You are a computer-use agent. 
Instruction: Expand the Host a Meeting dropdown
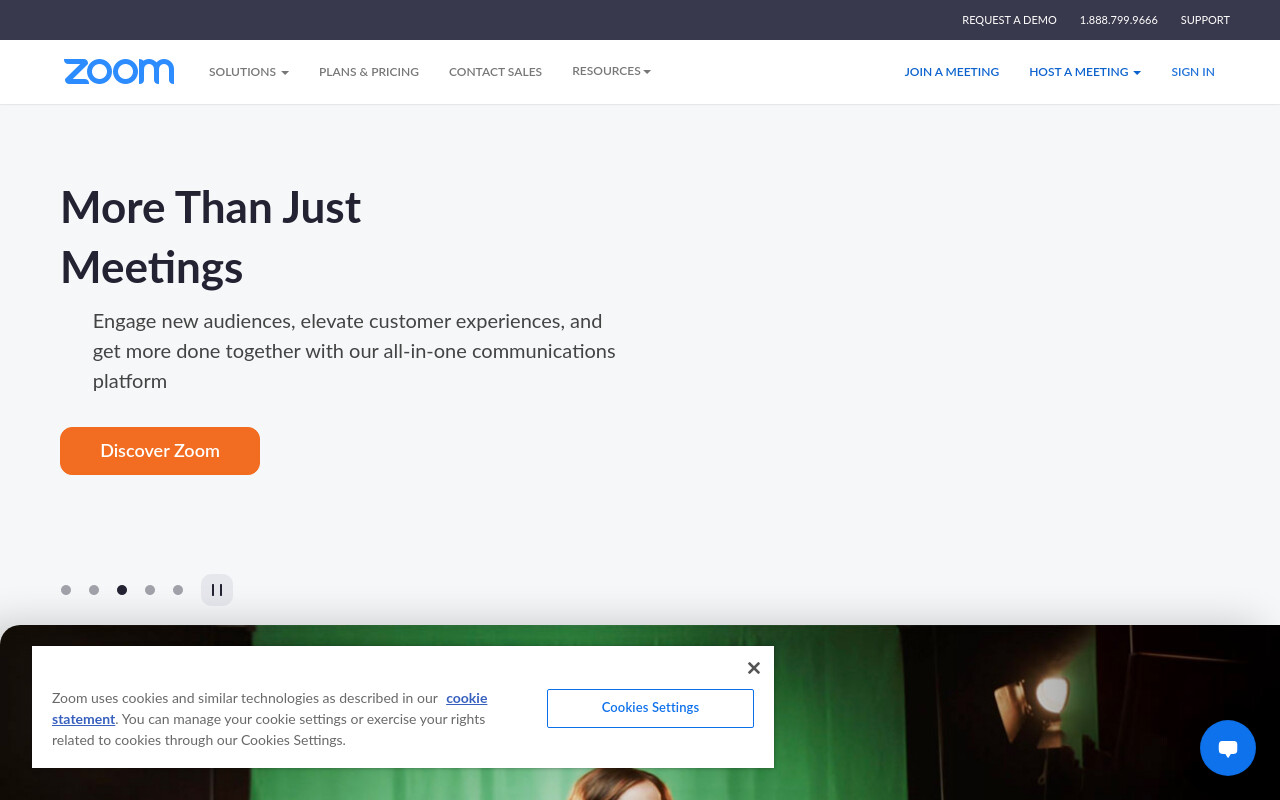(x=1085, y=72)
